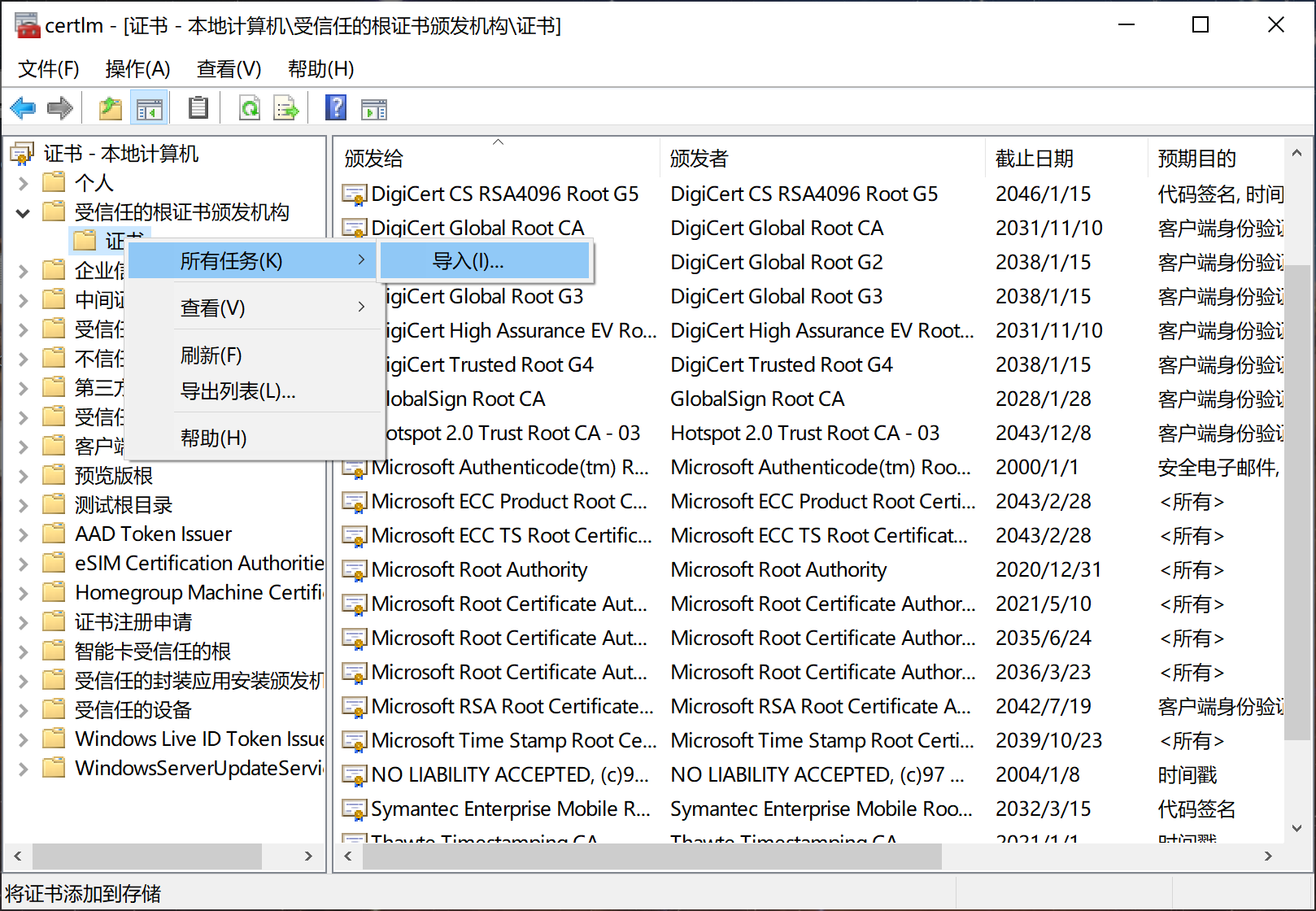Click the Export List toolbar icon
Viewport: 1316px width, 911px height.
(x=286, y=107)
